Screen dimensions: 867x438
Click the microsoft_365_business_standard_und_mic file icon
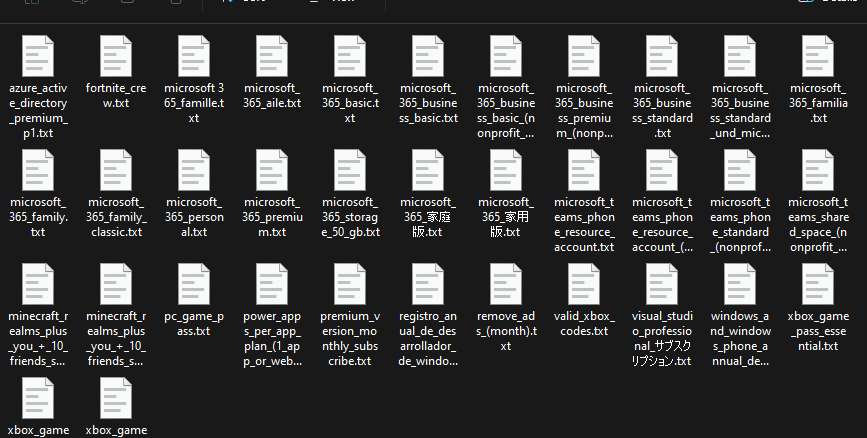coord(740,56)
